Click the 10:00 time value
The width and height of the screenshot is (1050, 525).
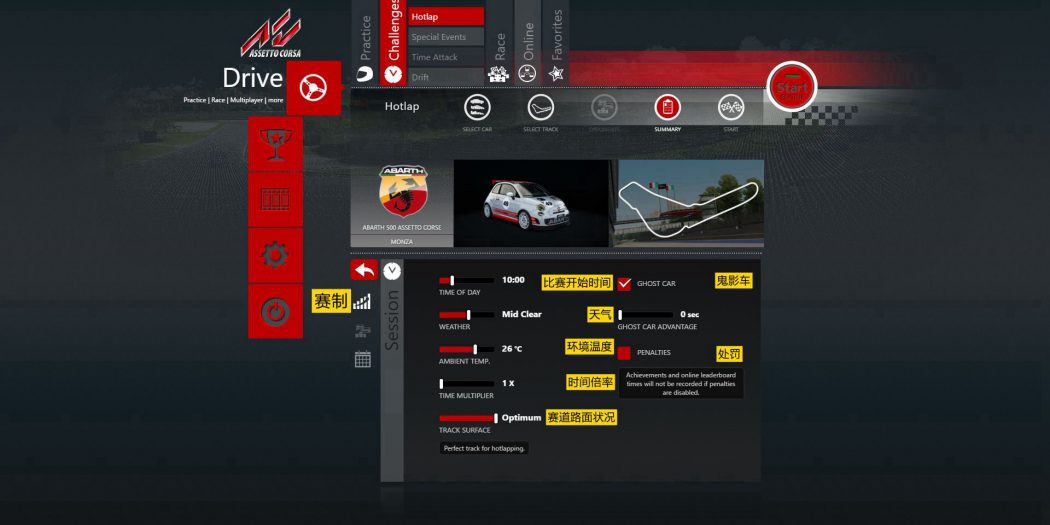click(513, 280)
